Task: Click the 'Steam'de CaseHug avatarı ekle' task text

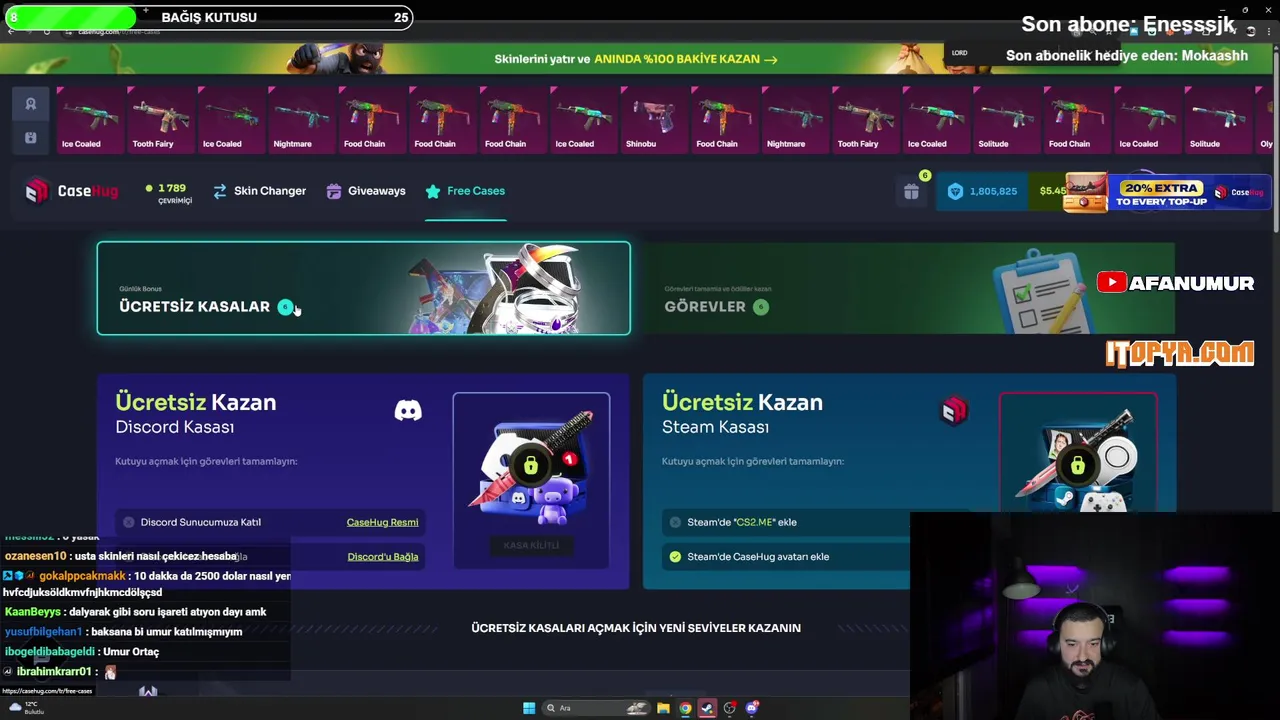Action: coord(758,557)
